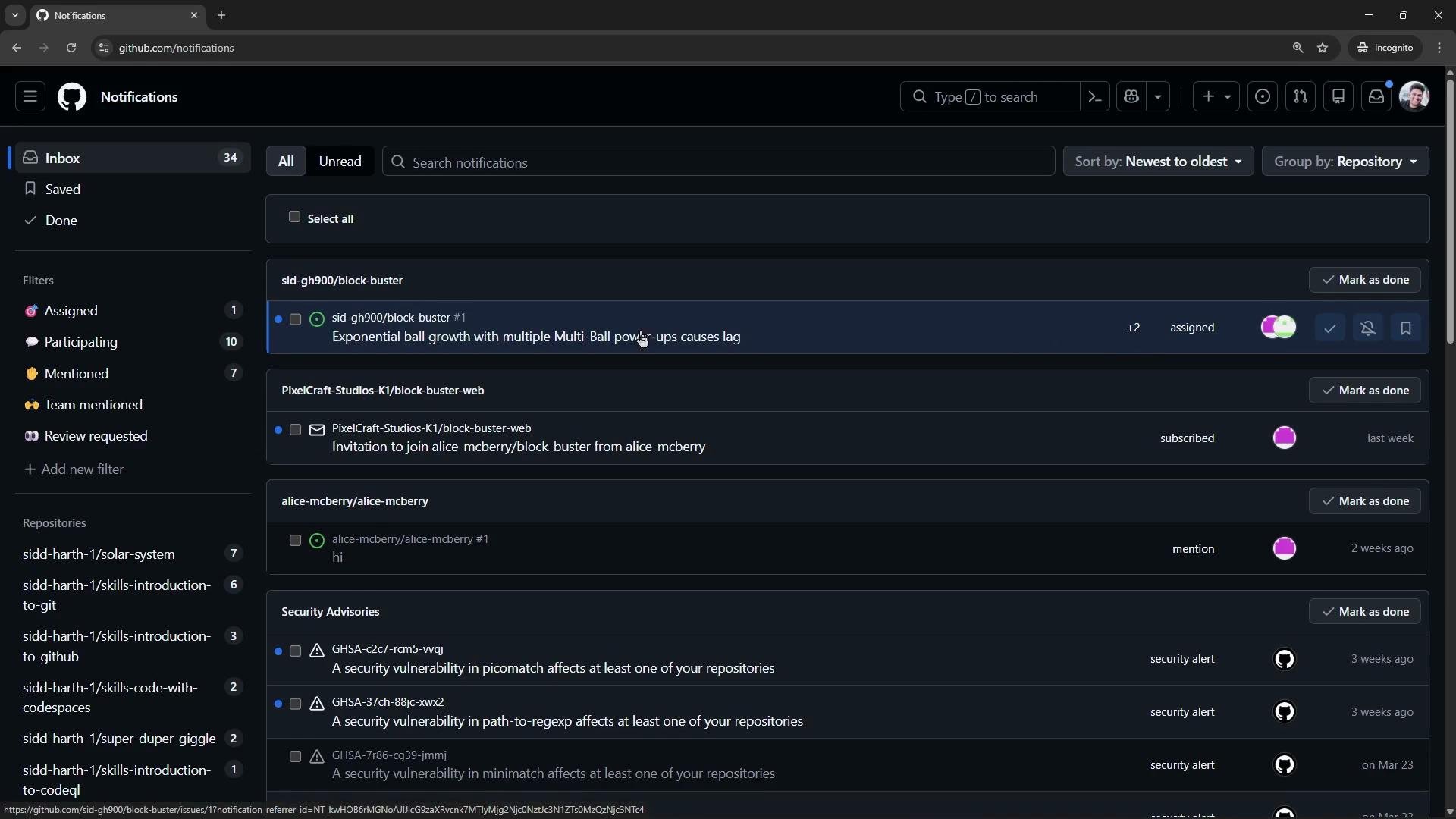Select checkbox for GHSA-37ch-88jc-xwx2 alert
Screen dimensions: 1456x819
coord(296,704)
